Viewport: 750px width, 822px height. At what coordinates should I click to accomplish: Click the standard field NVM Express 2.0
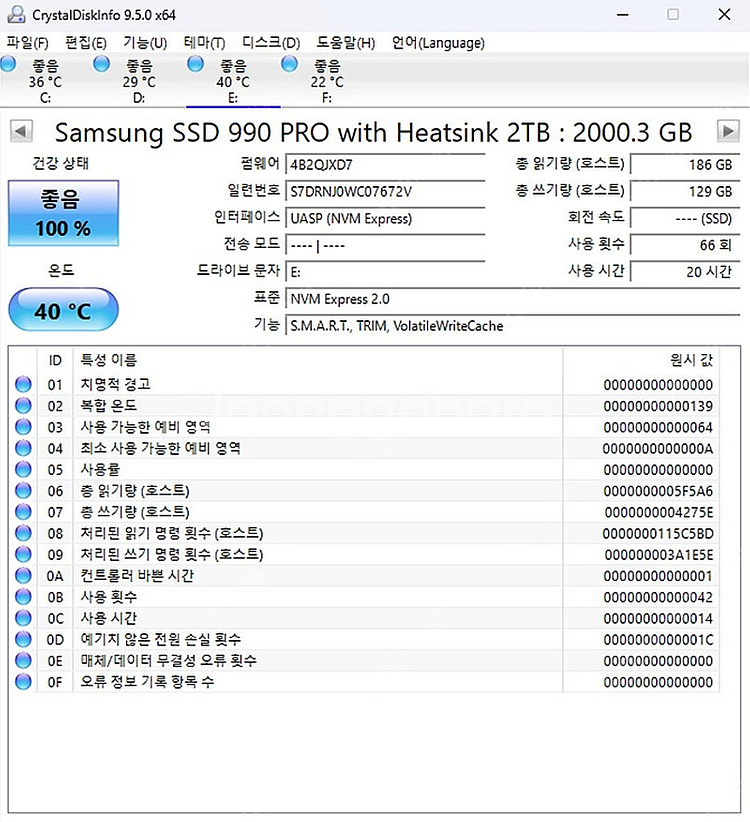513,299
